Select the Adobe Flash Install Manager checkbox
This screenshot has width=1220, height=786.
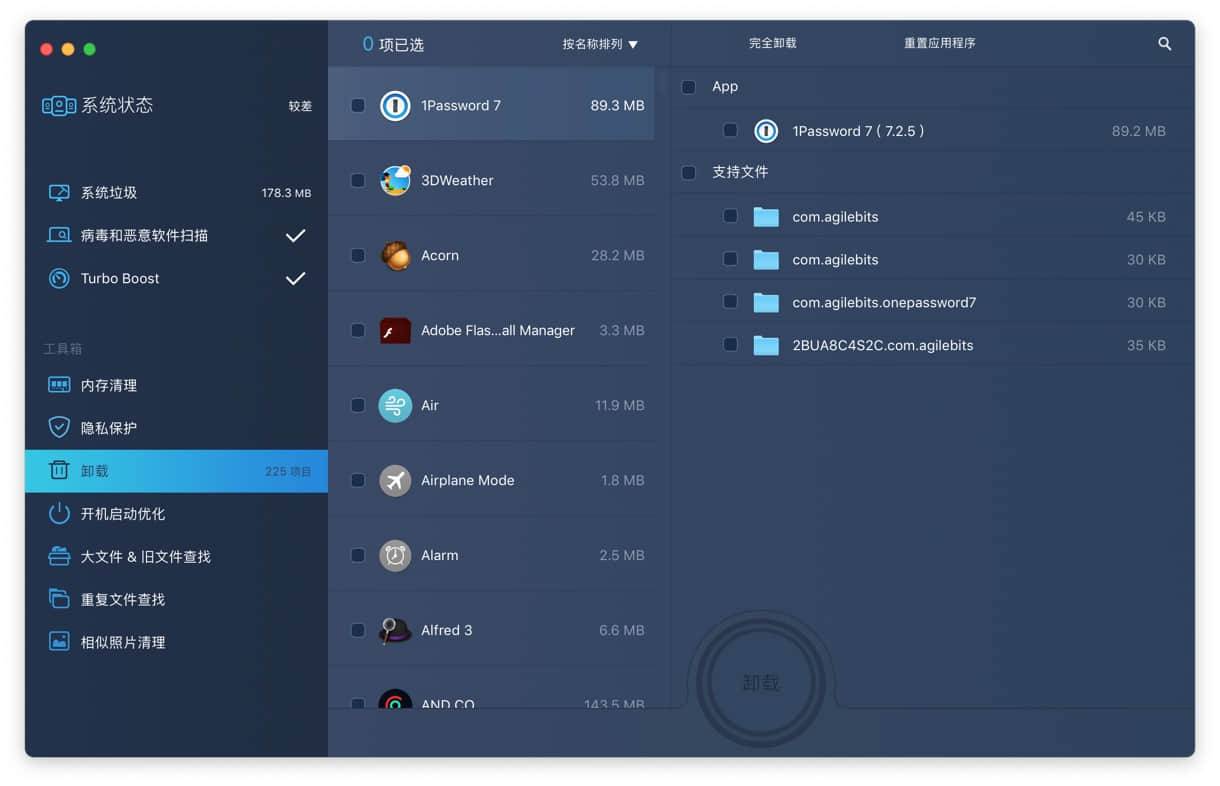click(357, 330)
